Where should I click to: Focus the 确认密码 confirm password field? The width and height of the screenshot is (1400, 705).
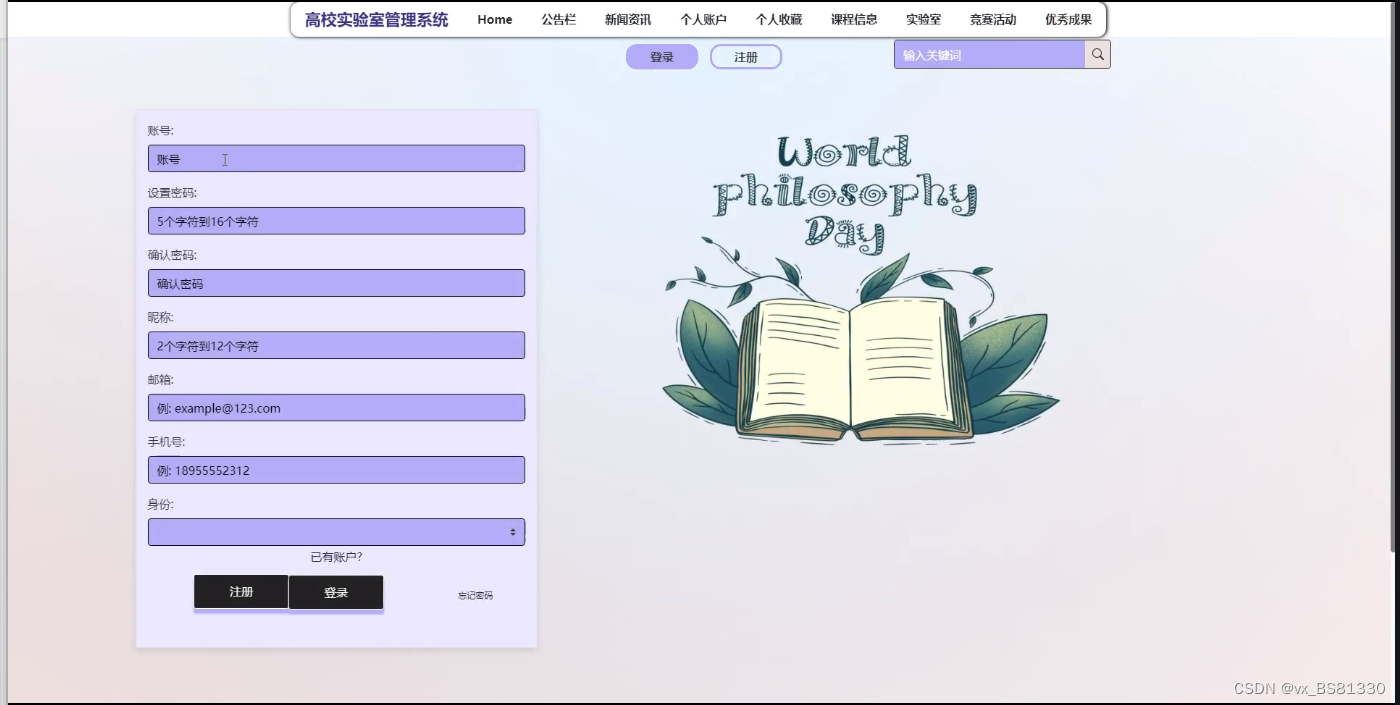(x=336, y=283)
